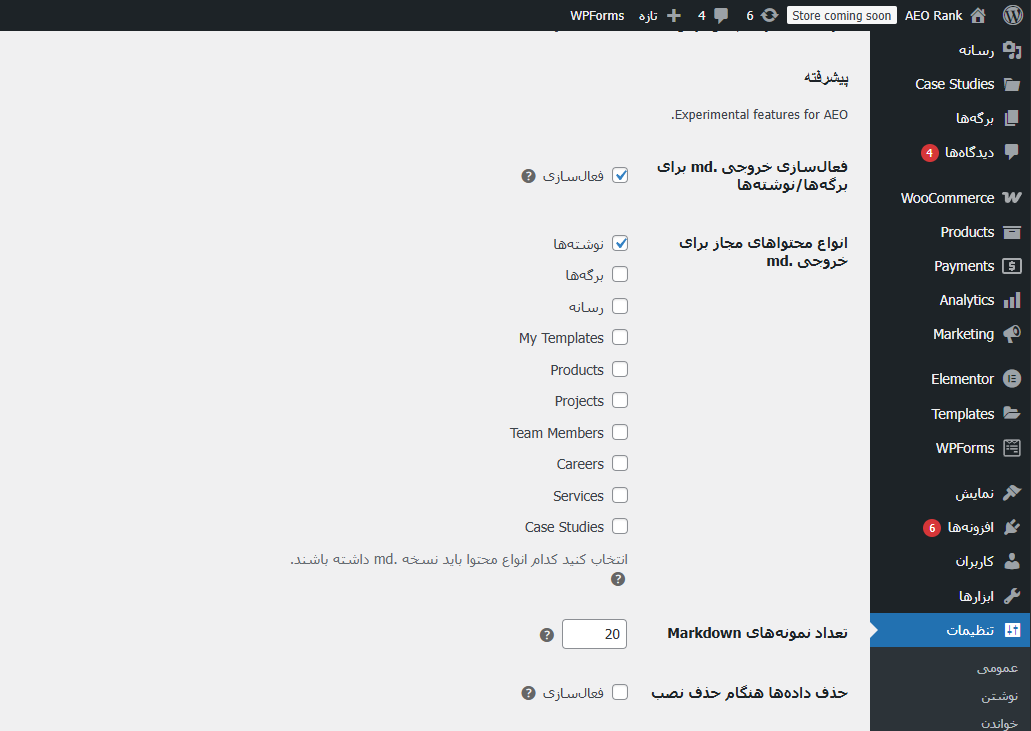Click help icon next to Markdown count field
Screen dimensions: 1031x731
(x=546, y=635)
